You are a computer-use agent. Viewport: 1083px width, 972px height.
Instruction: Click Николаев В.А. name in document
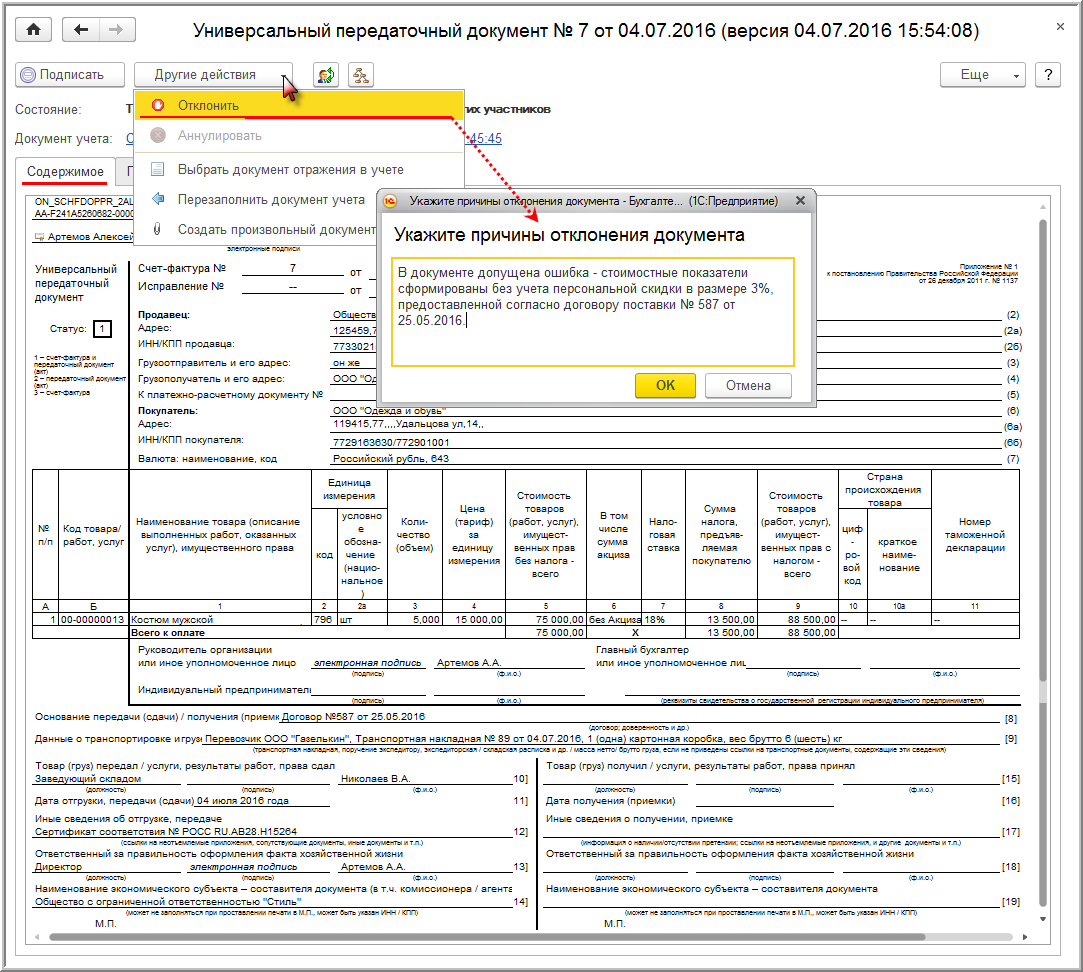click(375, 779)
